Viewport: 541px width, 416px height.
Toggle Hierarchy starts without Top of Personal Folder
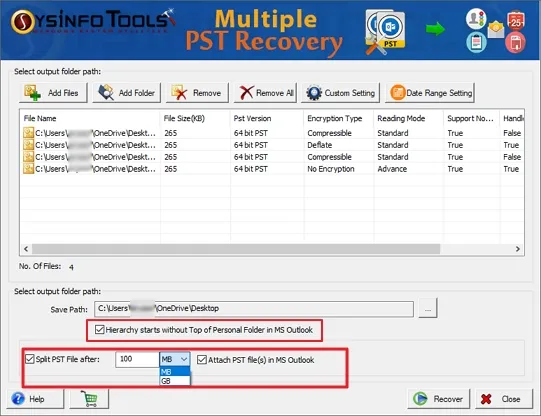click(x=99, y=329)
